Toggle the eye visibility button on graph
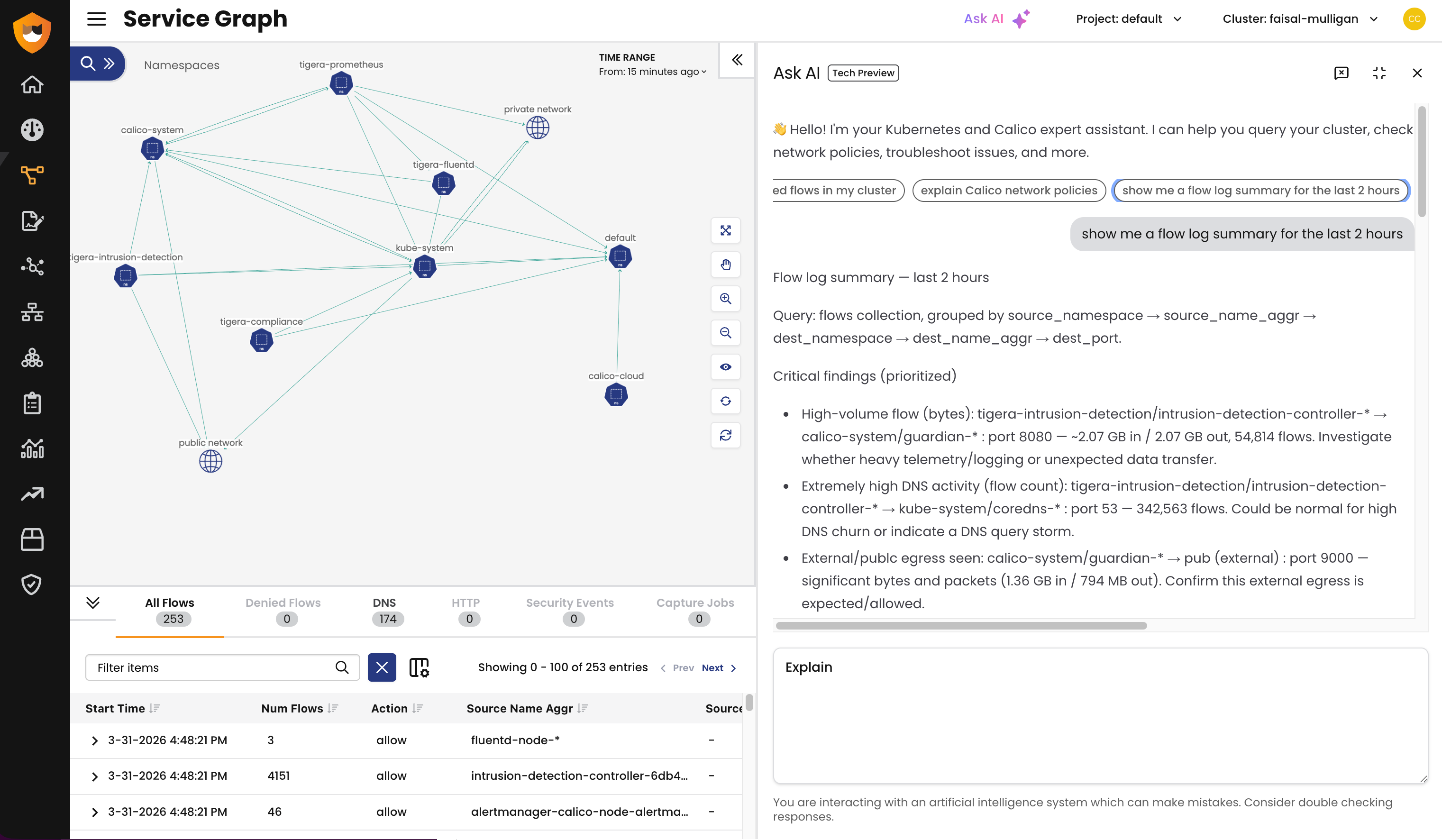This screenshot has height=840, width=1442. 725,367
